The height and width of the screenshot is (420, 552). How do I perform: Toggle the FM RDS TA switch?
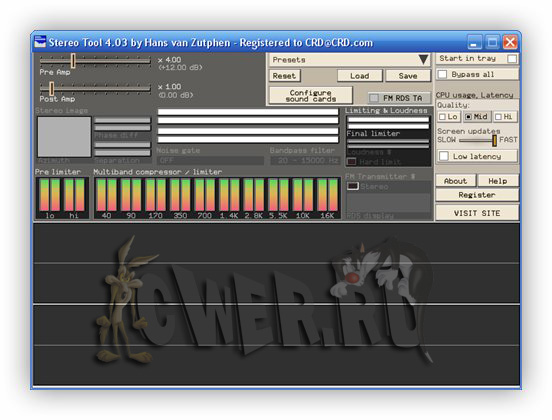point(374,98)
